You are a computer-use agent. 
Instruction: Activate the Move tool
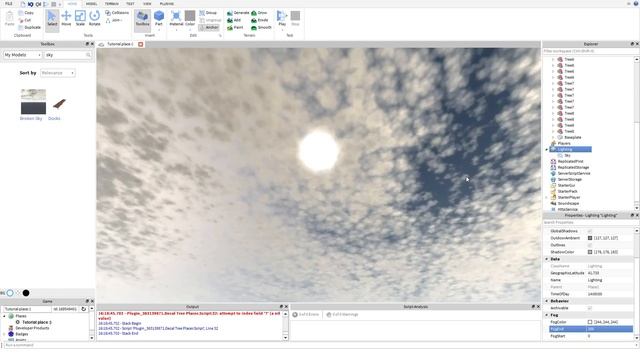[66, 19]
